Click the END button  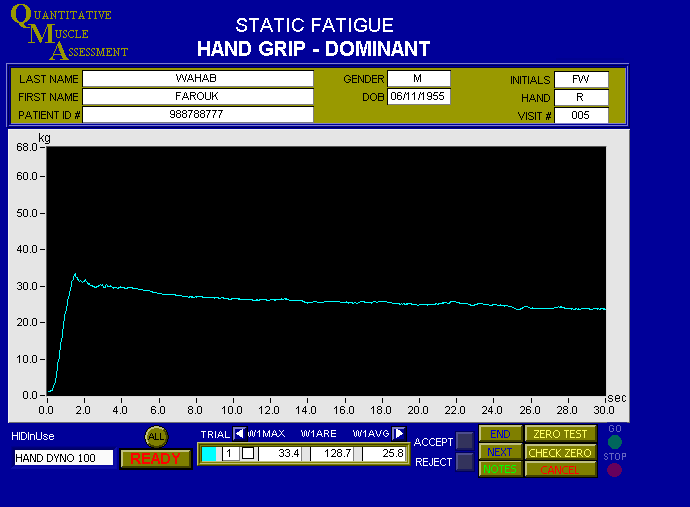pyautogui.click(x=500, y=434)
